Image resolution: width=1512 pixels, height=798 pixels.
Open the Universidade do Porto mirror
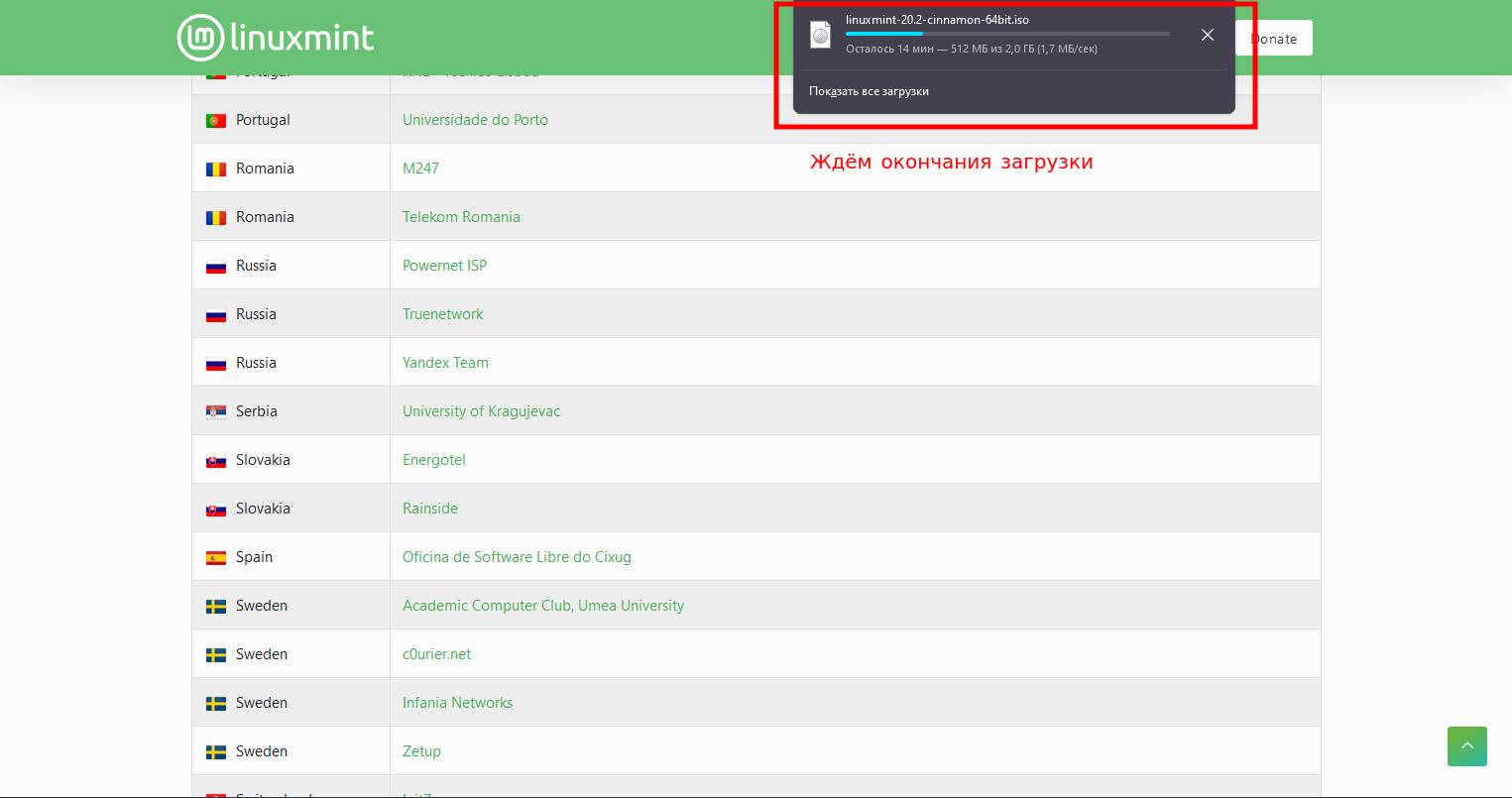(475, 120)
